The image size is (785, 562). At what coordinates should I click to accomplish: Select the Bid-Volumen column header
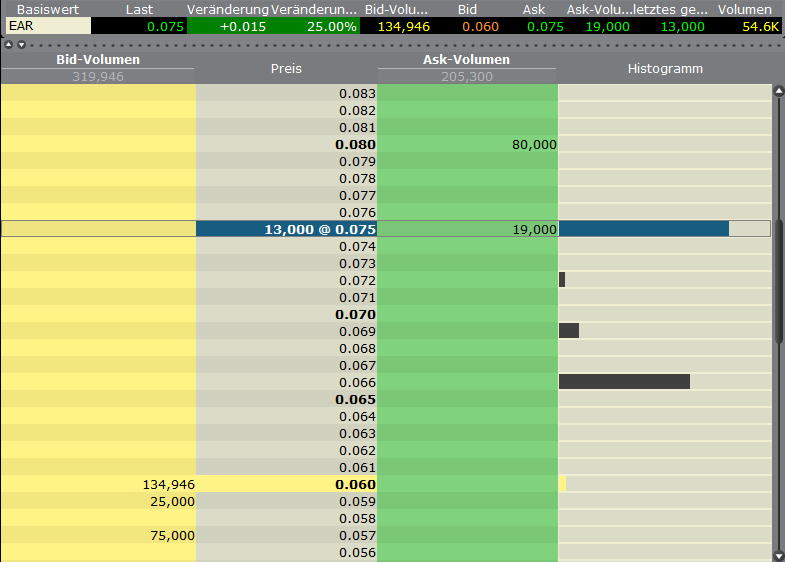[x=97, y=60]
